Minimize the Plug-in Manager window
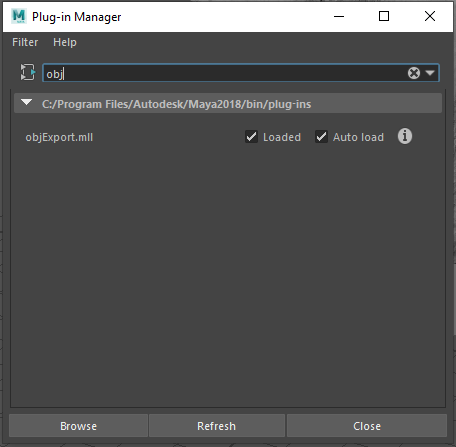Screen dimensions: 456x447 tap(339, 16)
